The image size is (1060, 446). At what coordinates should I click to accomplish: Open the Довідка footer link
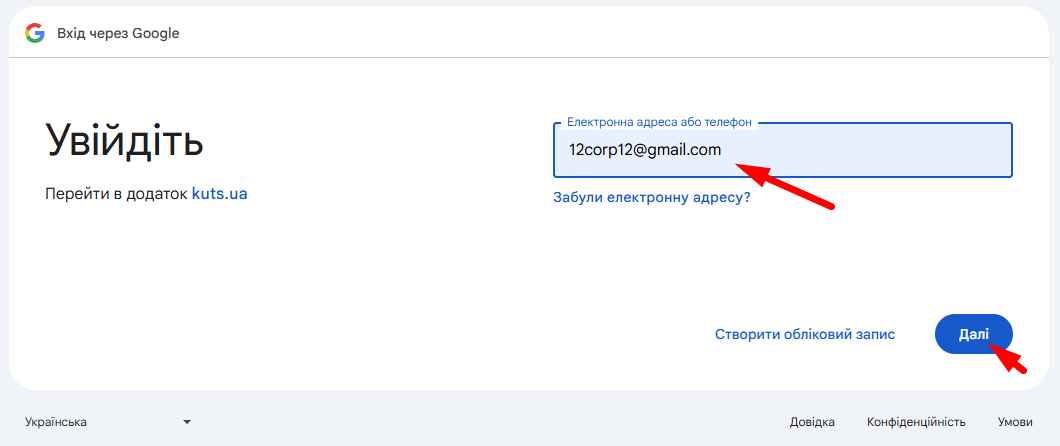pos(811,422)
